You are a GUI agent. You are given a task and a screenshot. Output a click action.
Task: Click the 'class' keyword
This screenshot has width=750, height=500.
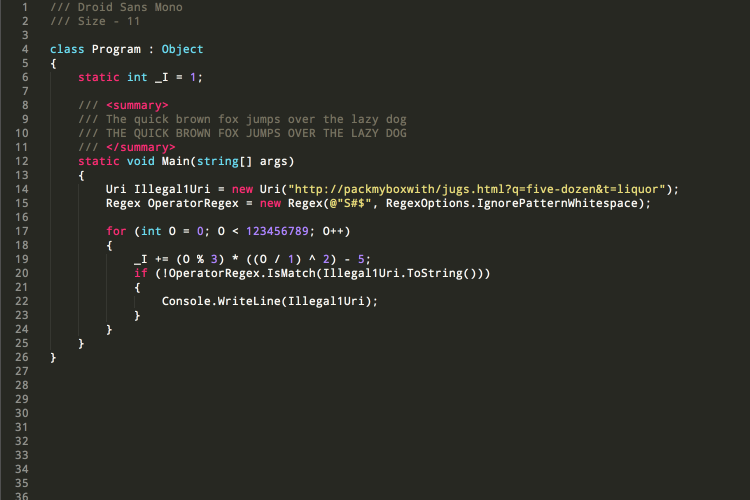pyautogui.click(x=67, y=49)
